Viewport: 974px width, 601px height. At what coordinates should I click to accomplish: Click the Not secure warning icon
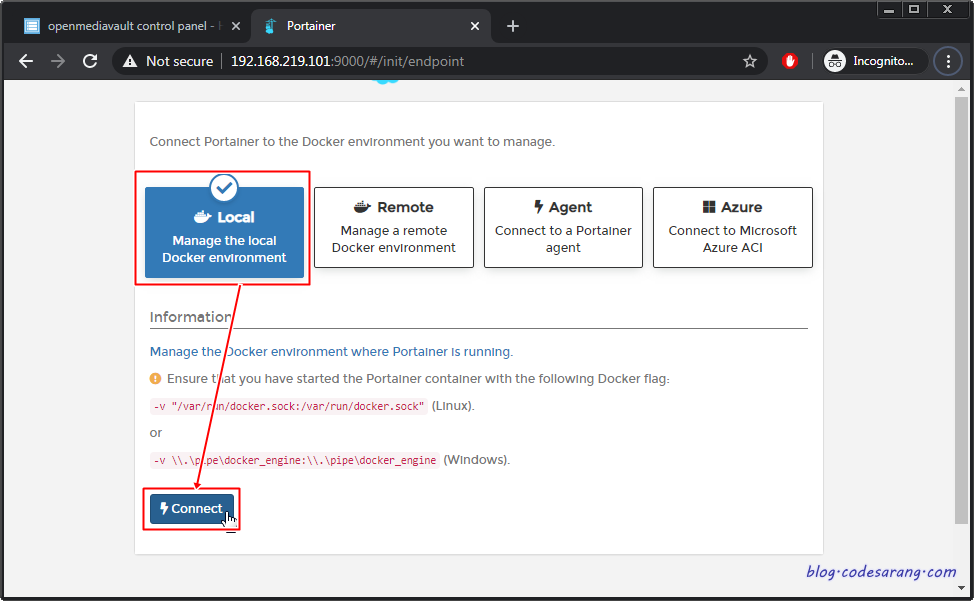click(x=130, y=61)
